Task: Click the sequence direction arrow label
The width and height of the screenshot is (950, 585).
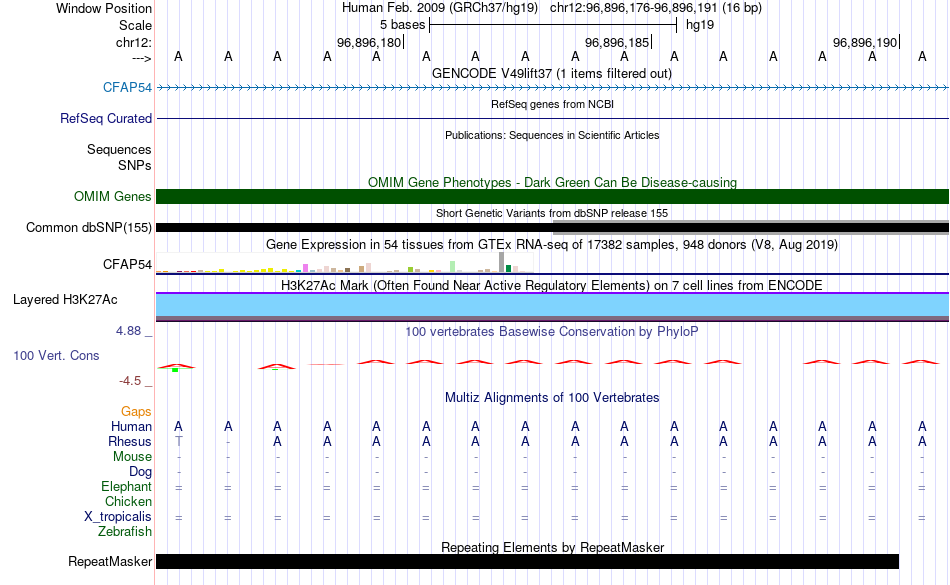Action: tap(141, 58)
